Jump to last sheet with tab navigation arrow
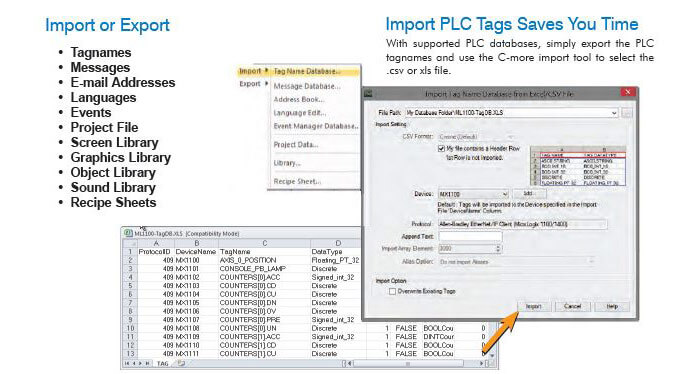Image resolution: width=700 pixels, height=374 pixels. [147, 363]
